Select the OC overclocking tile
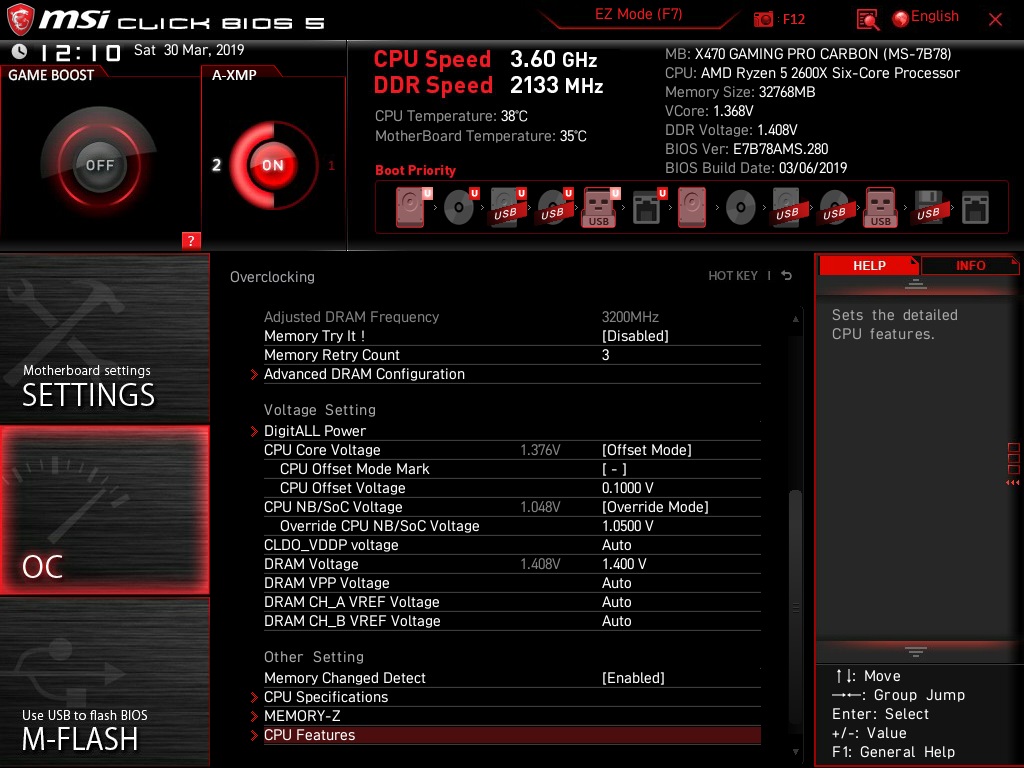1024x768 pixels. (x=104, y=510)
